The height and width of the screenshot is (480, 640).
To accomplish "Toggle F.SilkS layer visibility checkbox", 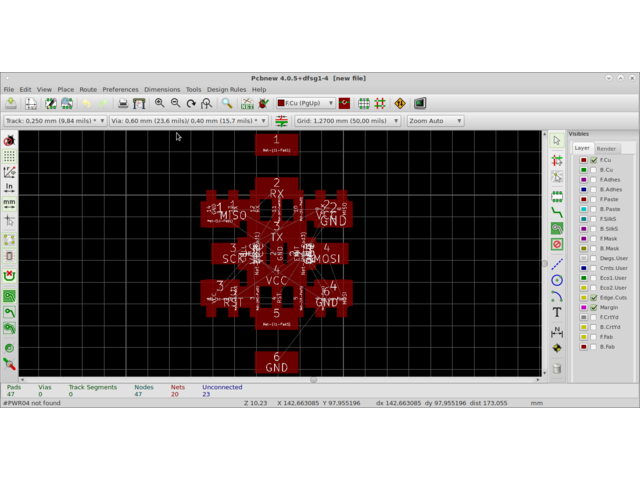I will click(x=593, y=219).
